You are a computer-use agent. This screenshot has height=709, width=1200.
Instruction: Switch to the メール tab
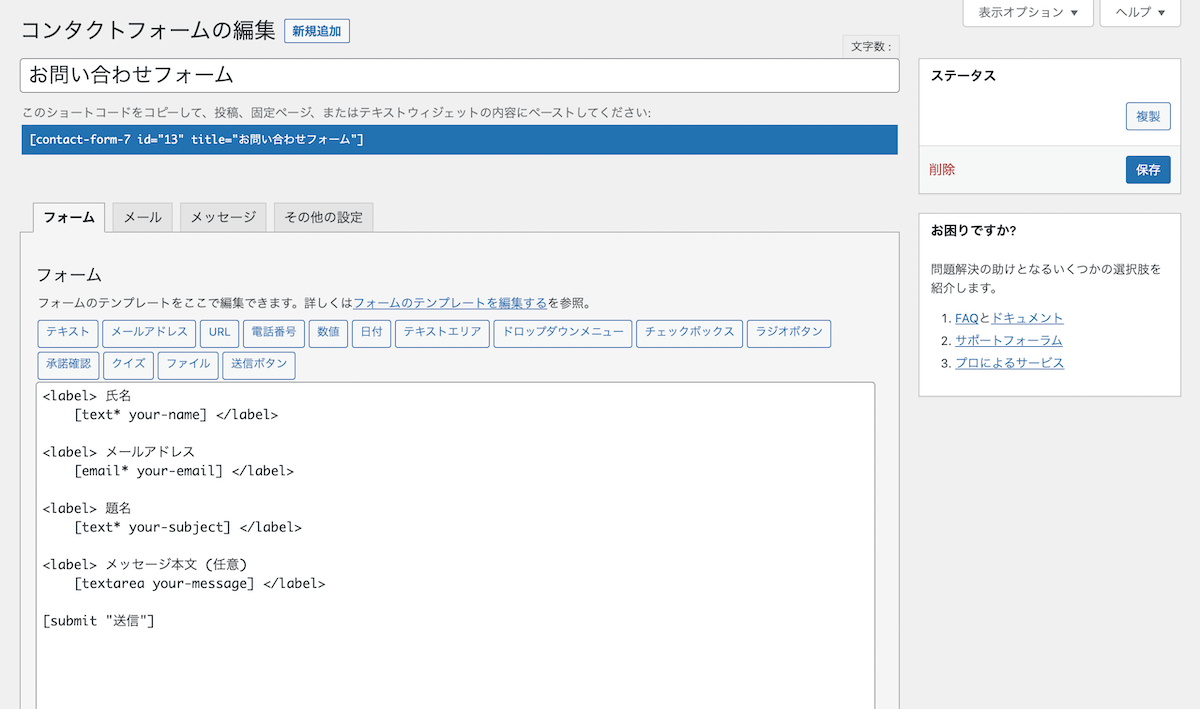click(142, 216)
